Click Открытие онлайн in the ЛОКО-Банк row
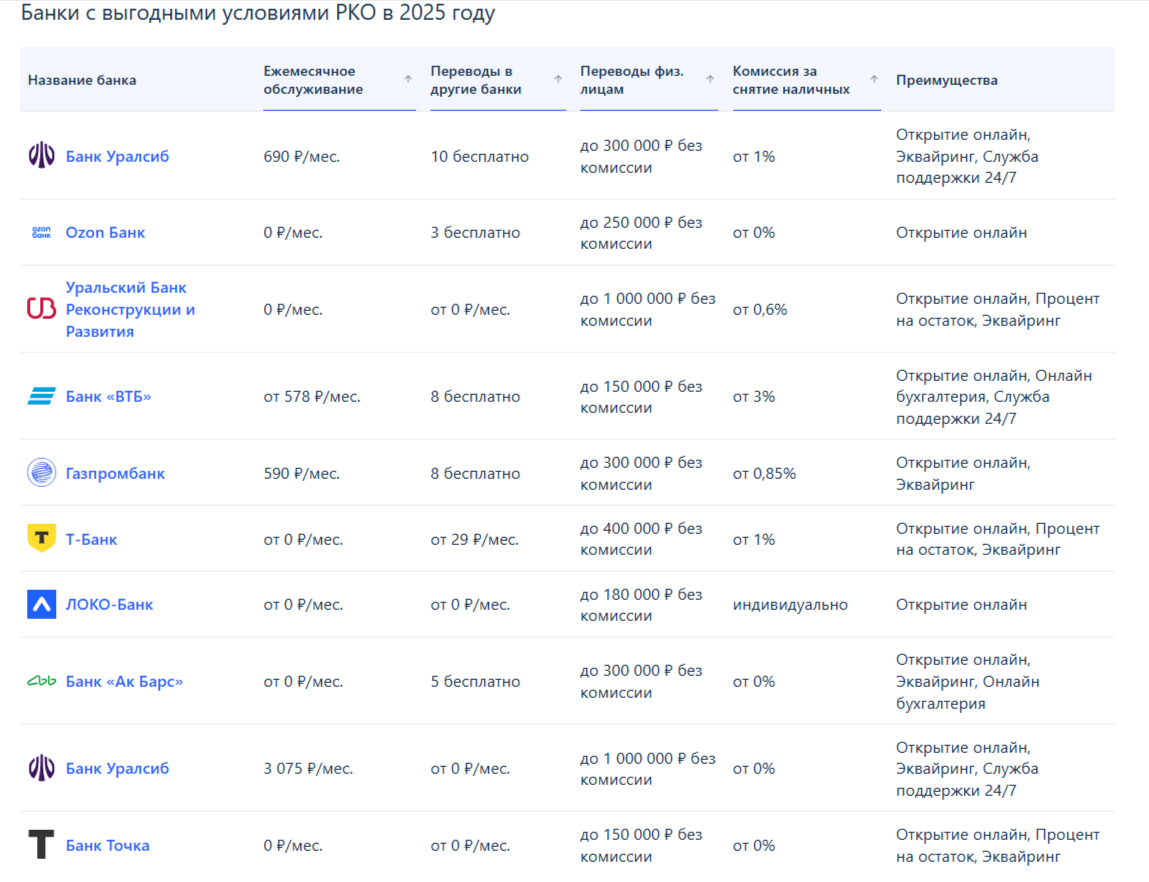Image resolution: width=1149 pixels, height=882 pixels. 961,604
